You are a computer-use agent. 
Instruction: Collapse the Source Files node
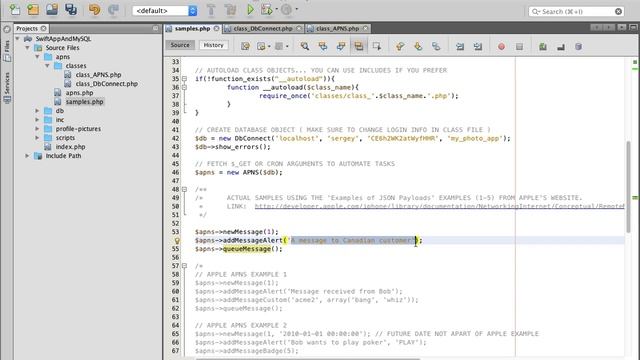tap(27, 48)
